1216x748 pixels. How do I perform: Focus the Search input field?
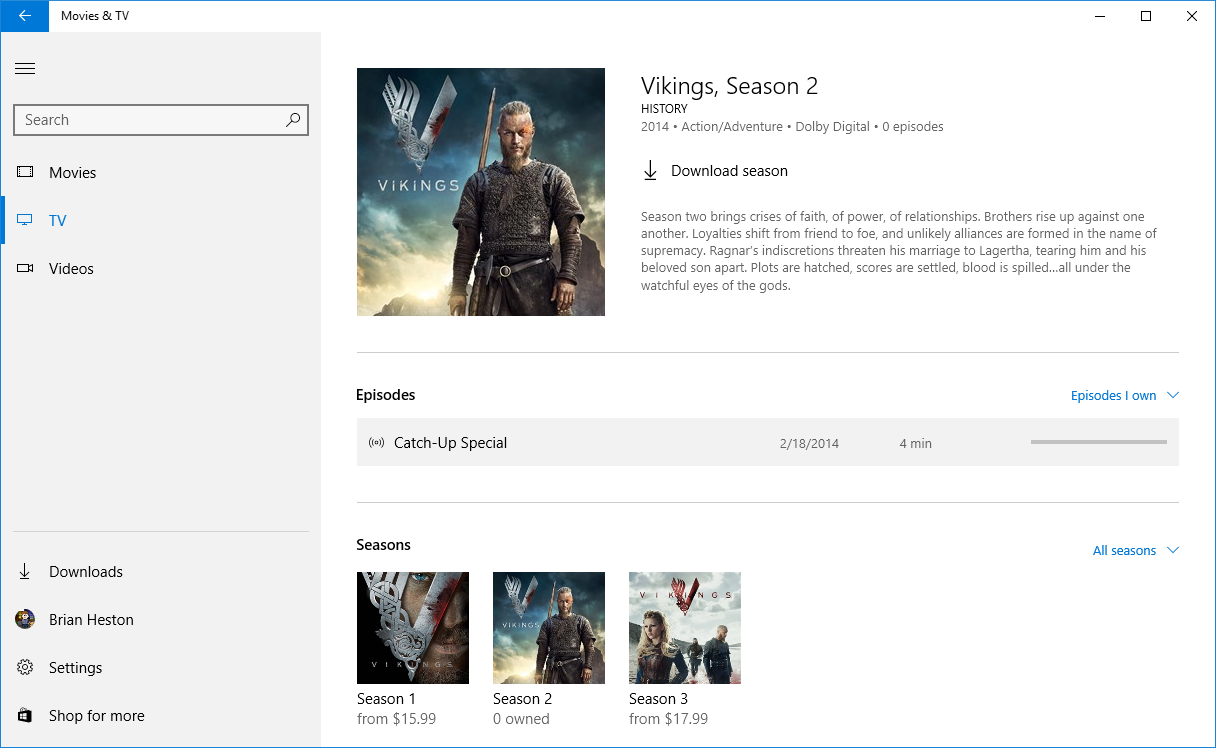(x=161, y=120)
